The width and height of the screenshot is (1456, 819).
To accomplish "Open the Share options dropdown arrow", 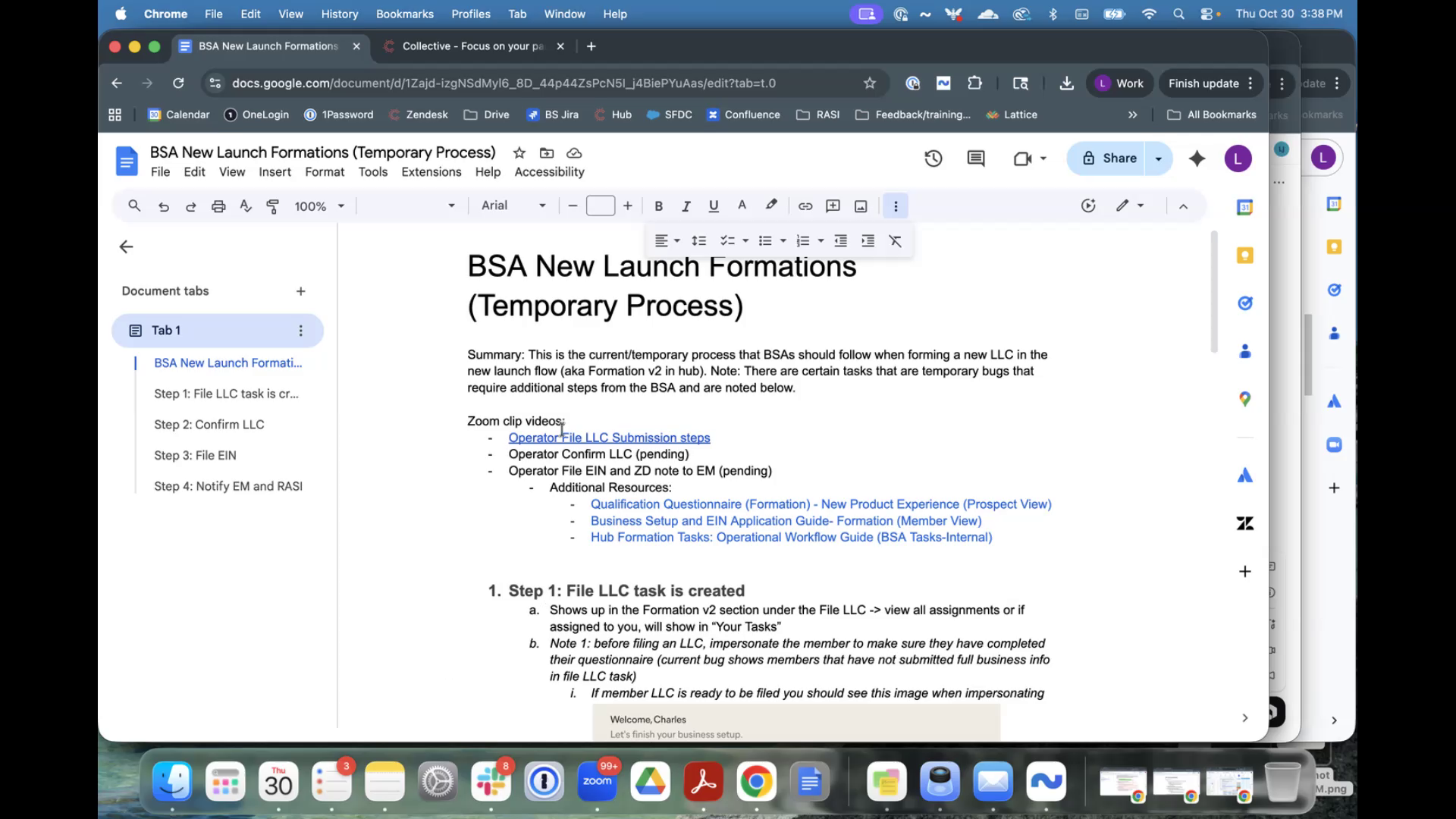I will tap(1158, 158).
